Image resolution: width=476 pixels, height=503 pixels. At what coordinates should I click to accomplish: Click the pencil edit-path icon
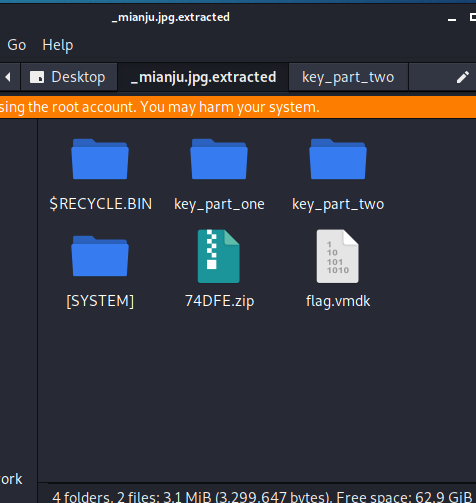[463, 77]
